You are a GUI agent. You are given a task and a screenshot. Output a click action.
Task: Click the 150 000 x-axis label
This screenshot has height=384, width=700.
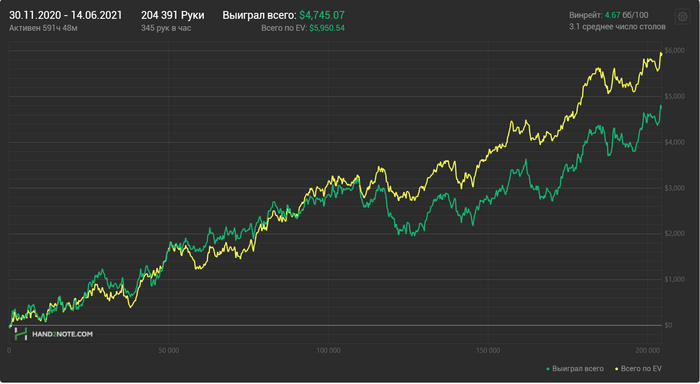(488, 351)
